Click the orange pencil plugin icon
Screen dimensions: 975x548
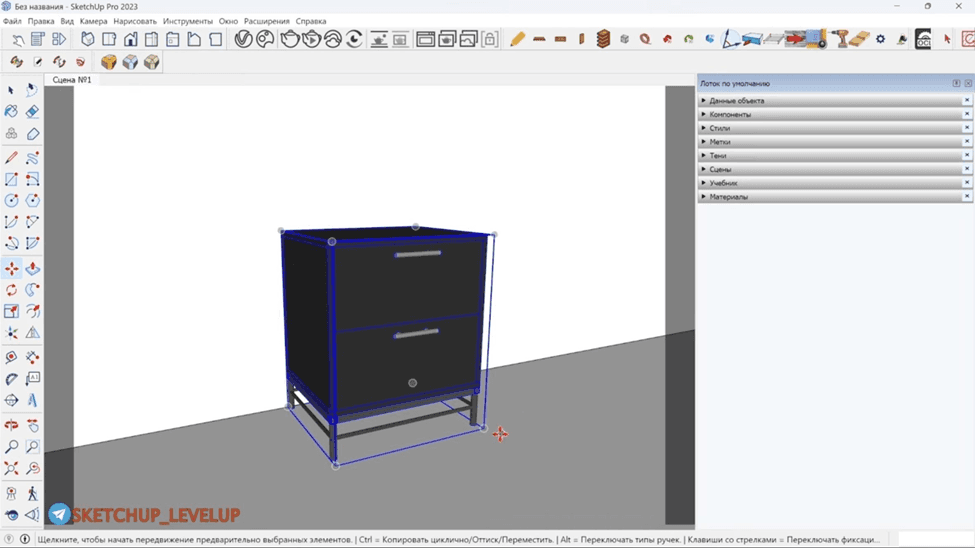pyautogui.click(x=517, y=39)
